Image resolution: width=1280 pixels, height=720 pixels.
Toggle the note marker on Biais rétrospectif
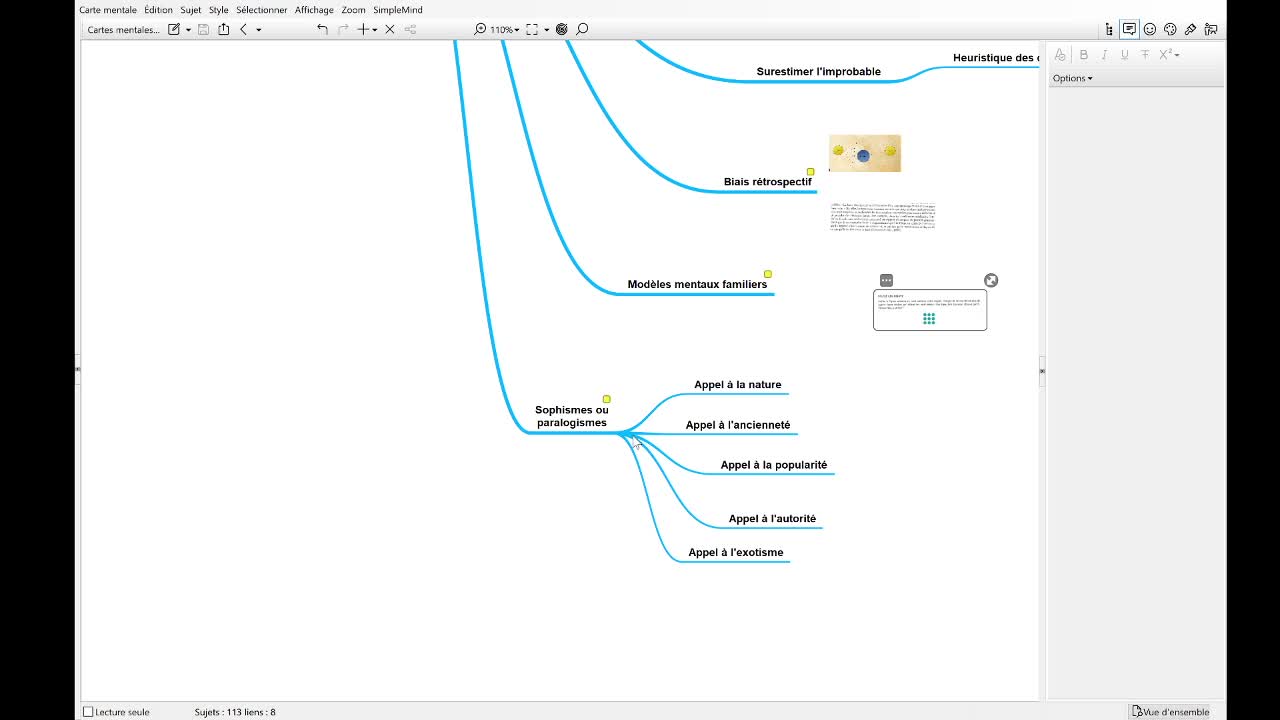pyautogui.click(x=810, y=172)
